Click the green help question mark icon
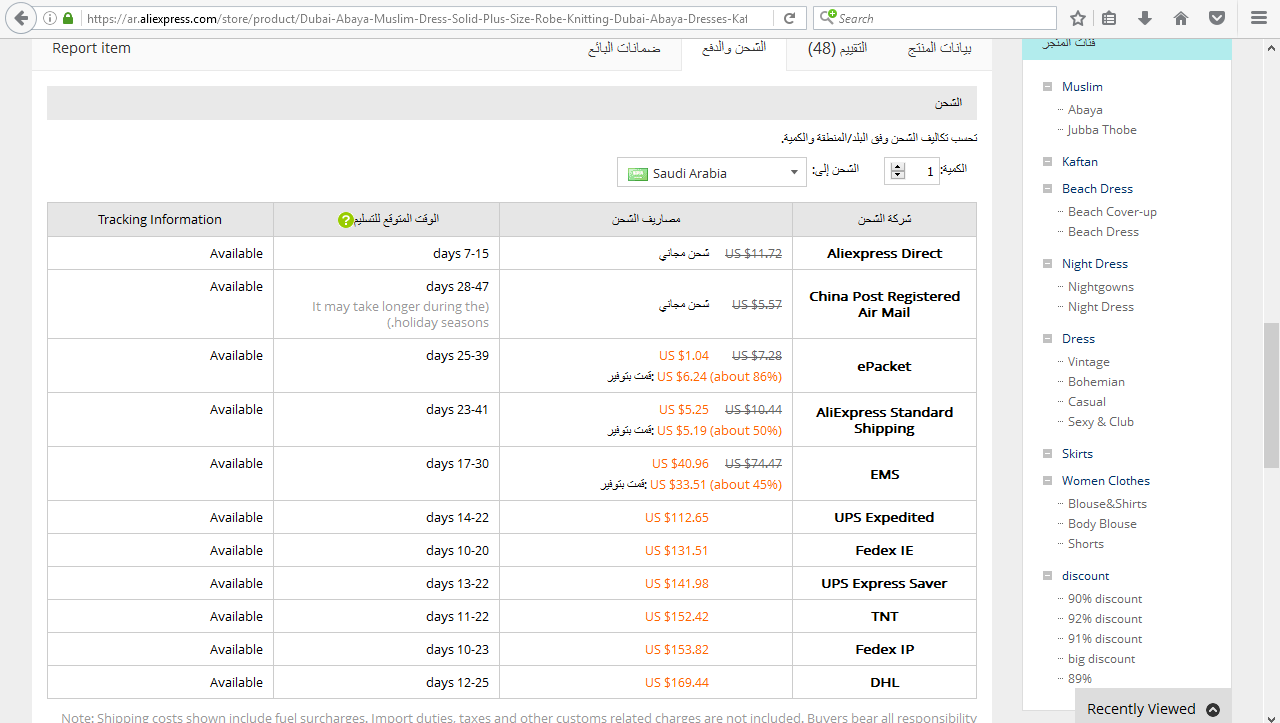The image size is (1280, 723). pyautogui.click(x=345, y=220)
